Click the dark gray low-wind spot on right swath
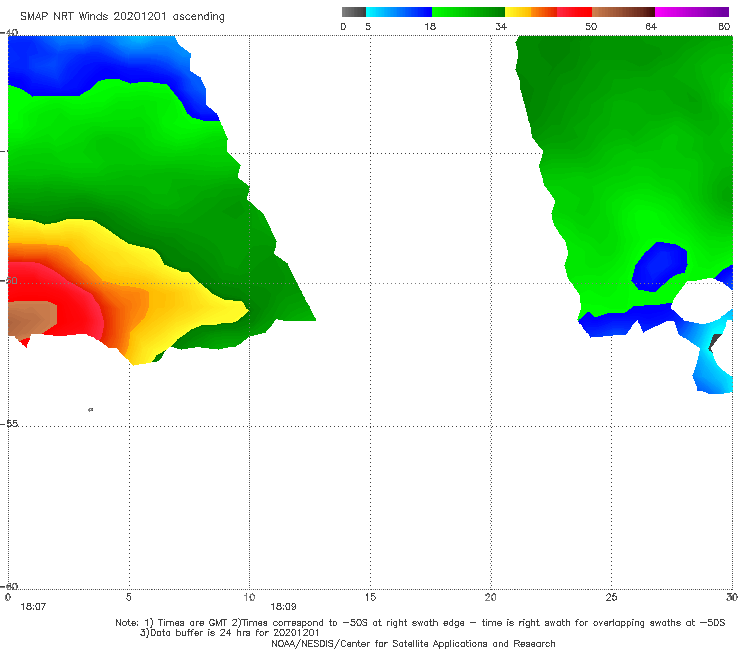The width and height of the screenshot is (740, 650). click(715, 341)
